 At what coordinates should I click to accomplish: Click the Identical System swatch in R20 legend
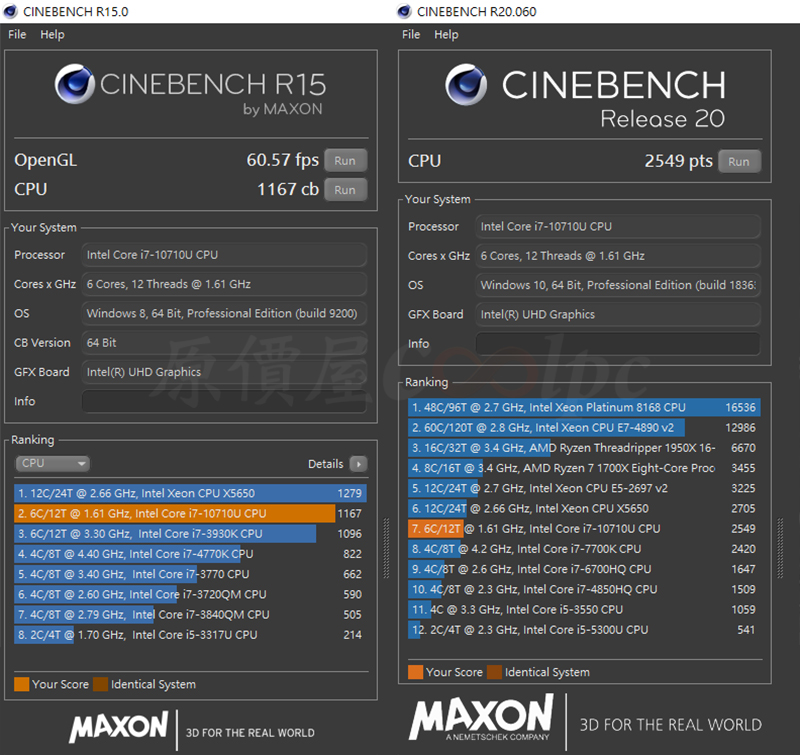click(x=494, y=672)
